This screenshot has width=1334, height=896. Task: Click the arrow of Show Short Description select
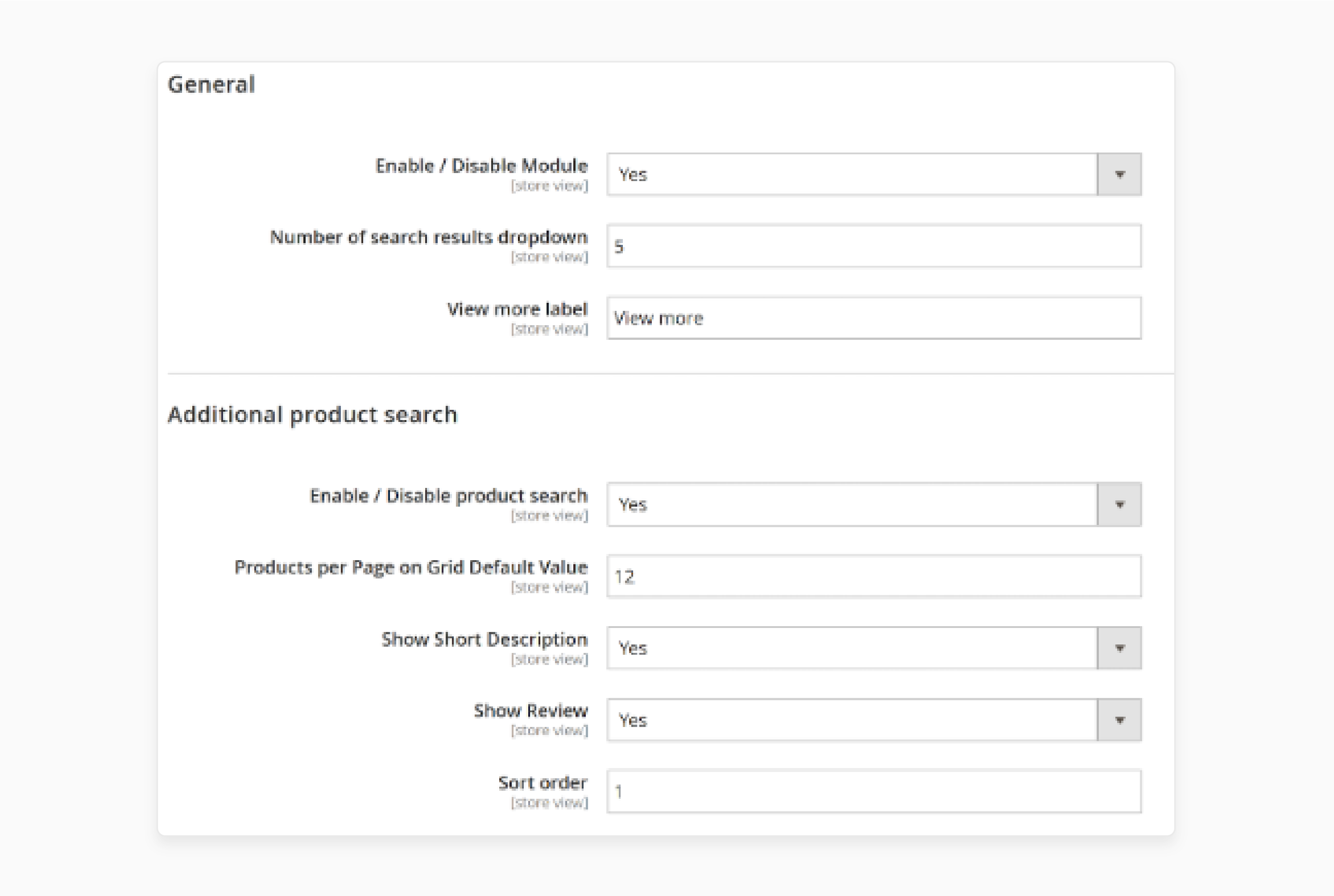tap(1119, 648)
